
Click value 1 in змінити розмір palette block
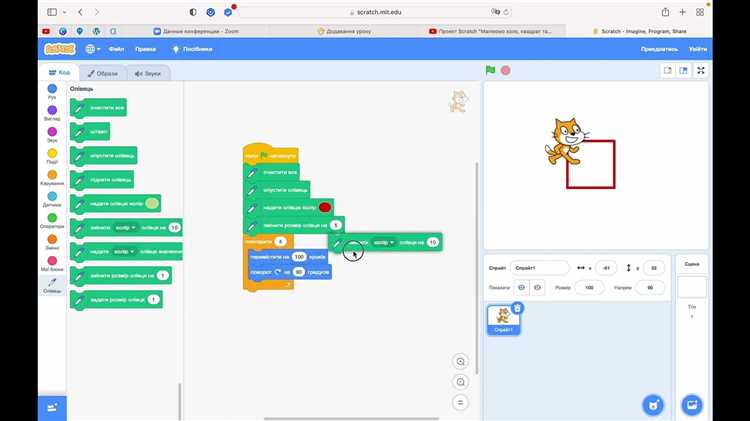(x=163, y=276)
